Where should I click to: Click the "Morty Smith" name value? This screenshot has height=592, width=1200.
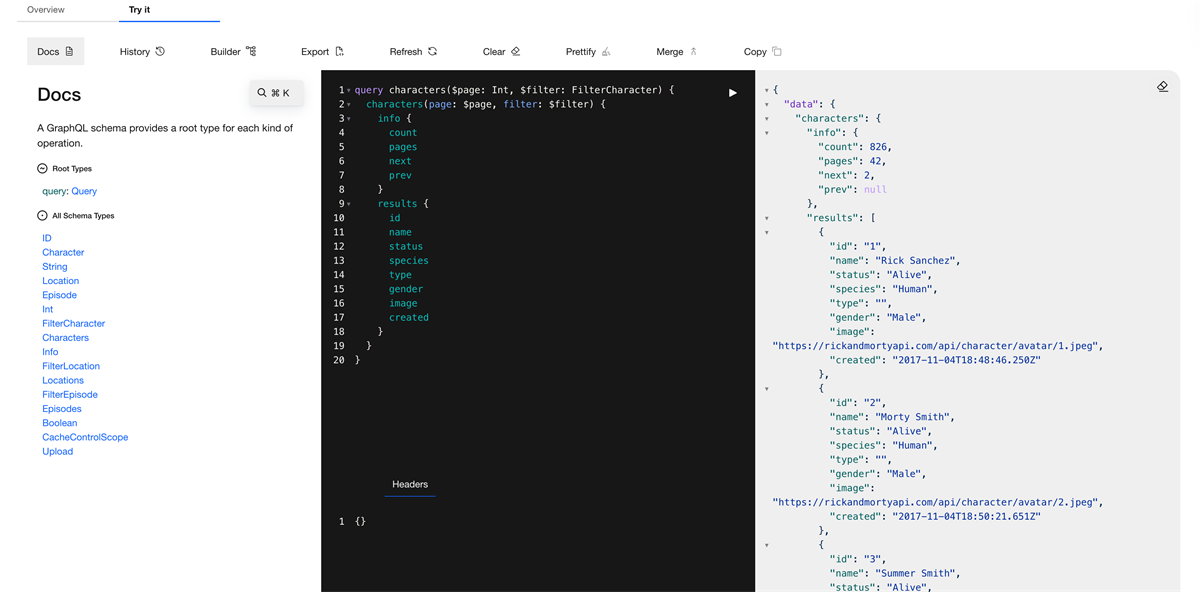click(x=914, y=417)
